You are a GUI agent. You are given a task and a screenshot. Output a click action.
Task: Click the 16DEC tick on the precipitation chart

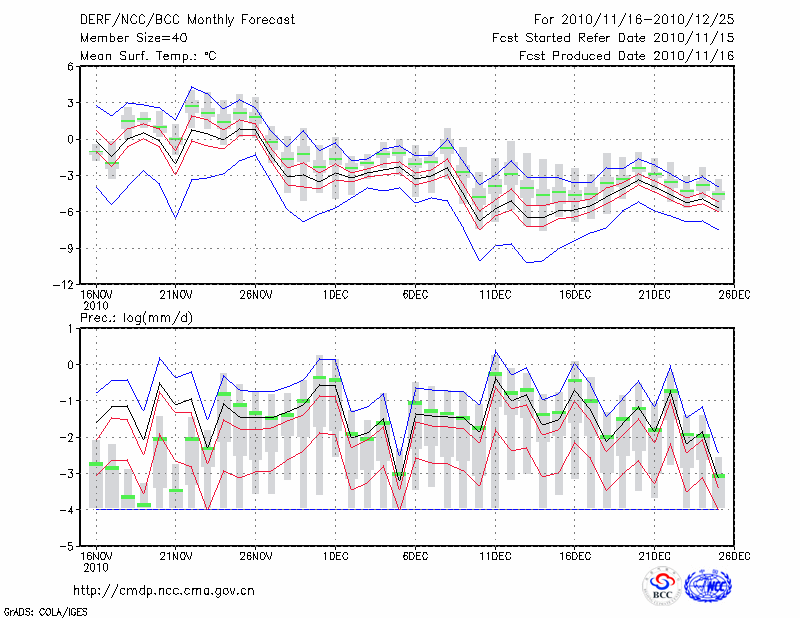click(x=575, y=556)
